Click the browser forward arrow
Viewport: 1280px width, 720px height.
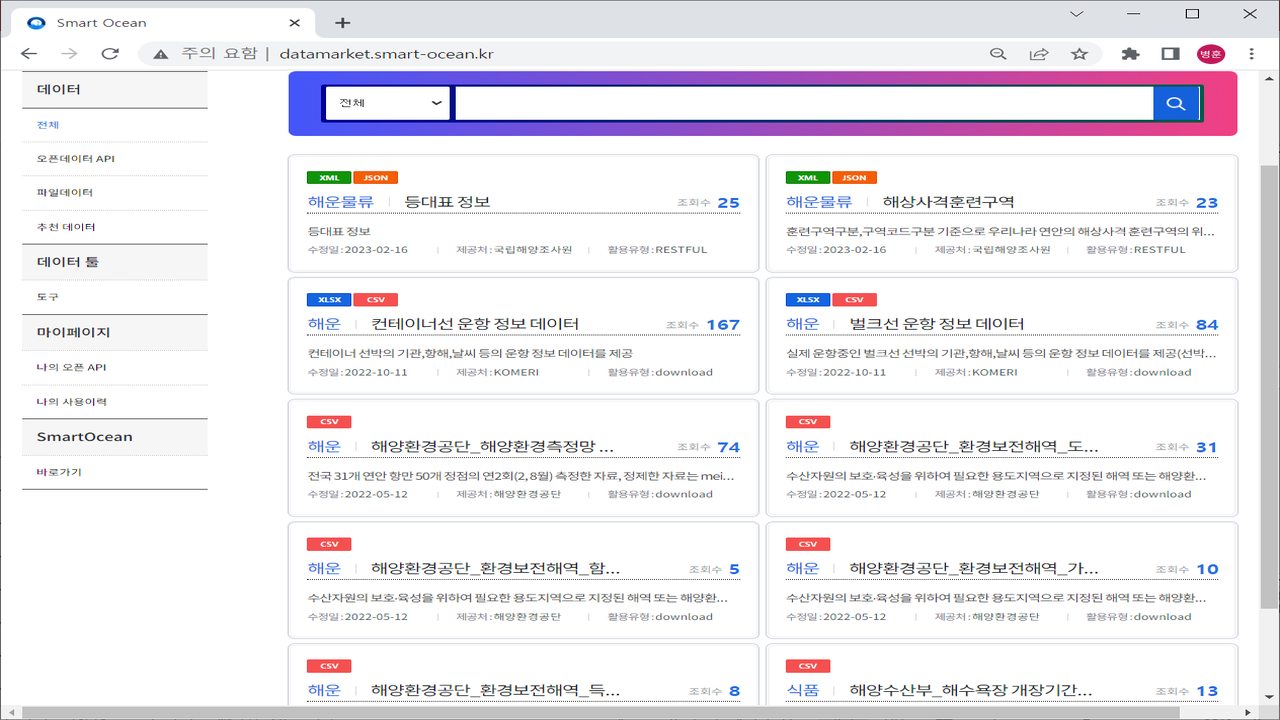[x=69, y=54]
